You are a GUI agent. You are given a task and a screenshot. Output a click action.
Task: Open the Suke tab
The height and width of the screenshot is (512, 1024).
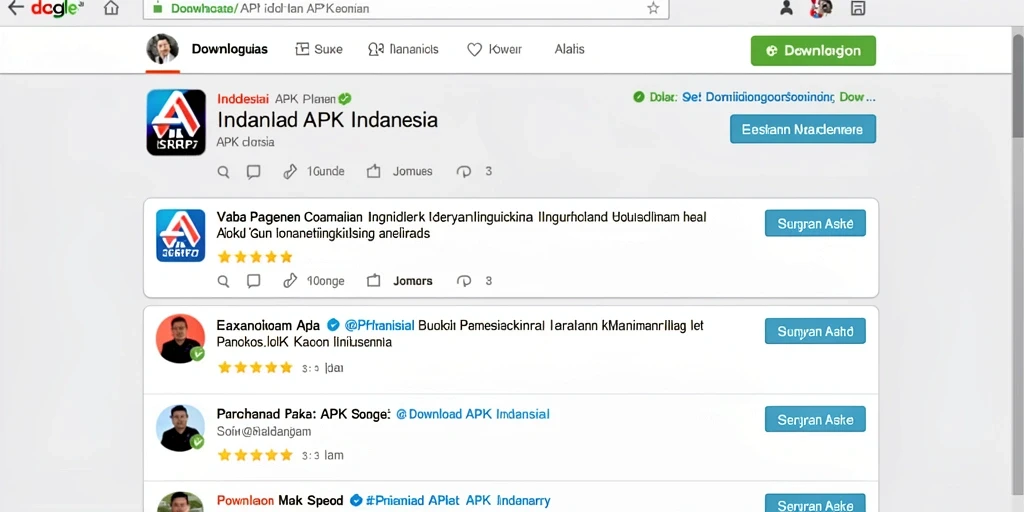tap(319, 49)
